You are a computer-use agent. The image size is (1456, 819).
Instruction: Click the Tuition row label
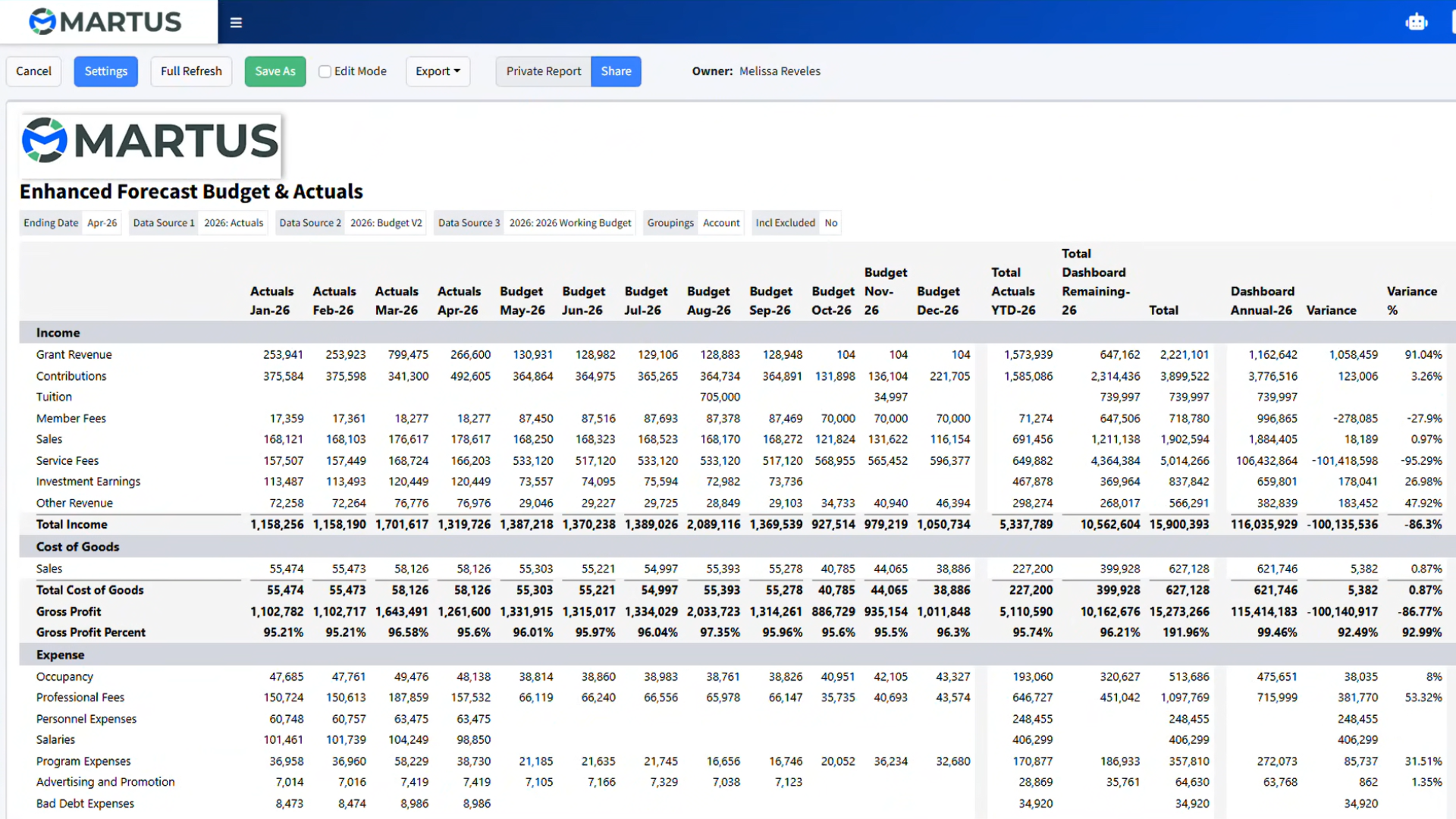[x=54, y=397]
